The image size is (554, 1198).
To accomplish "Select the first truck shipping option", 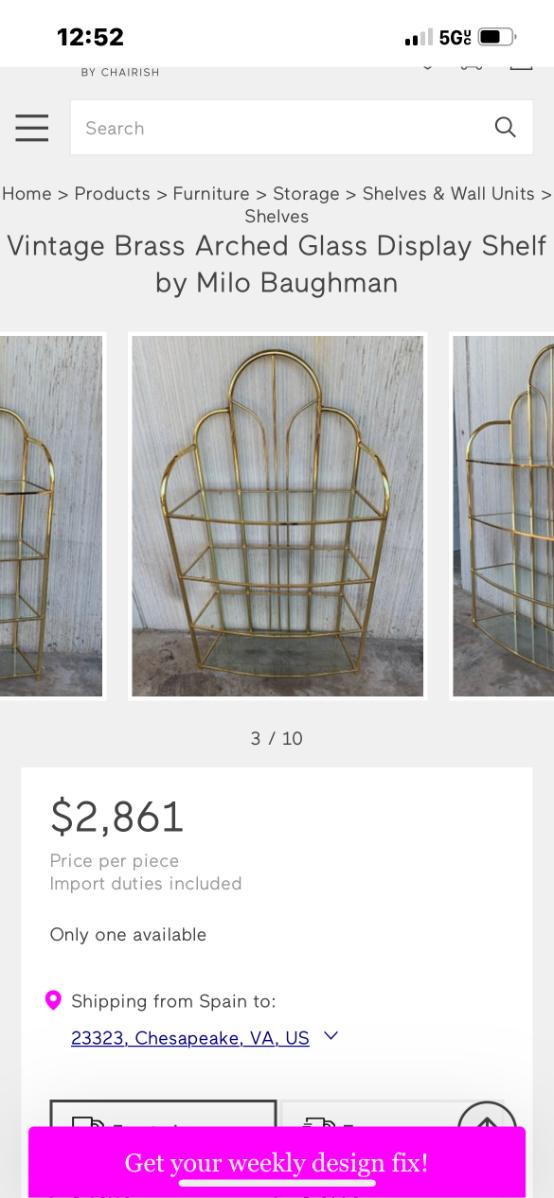I will click(x=163, y=1113).
